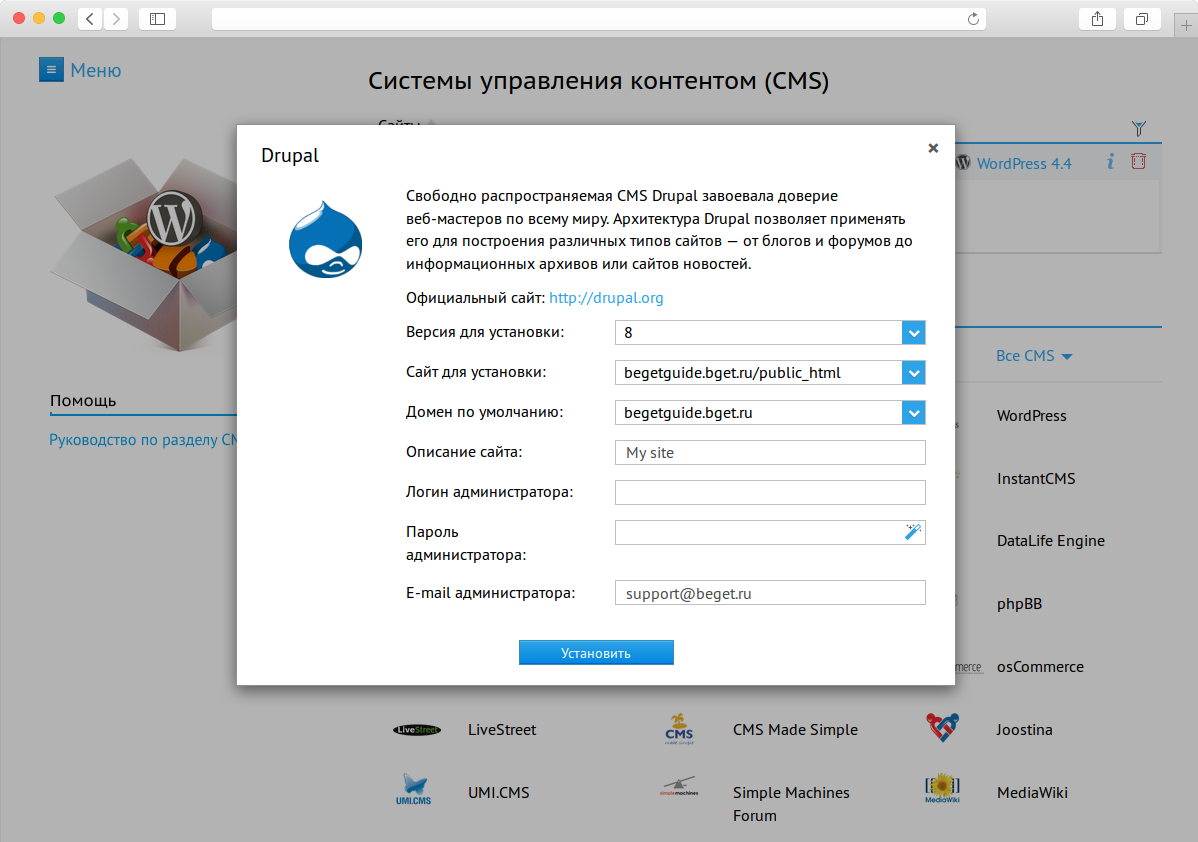Select MediaWiki in the CMS list

[x=1032, y=793]
